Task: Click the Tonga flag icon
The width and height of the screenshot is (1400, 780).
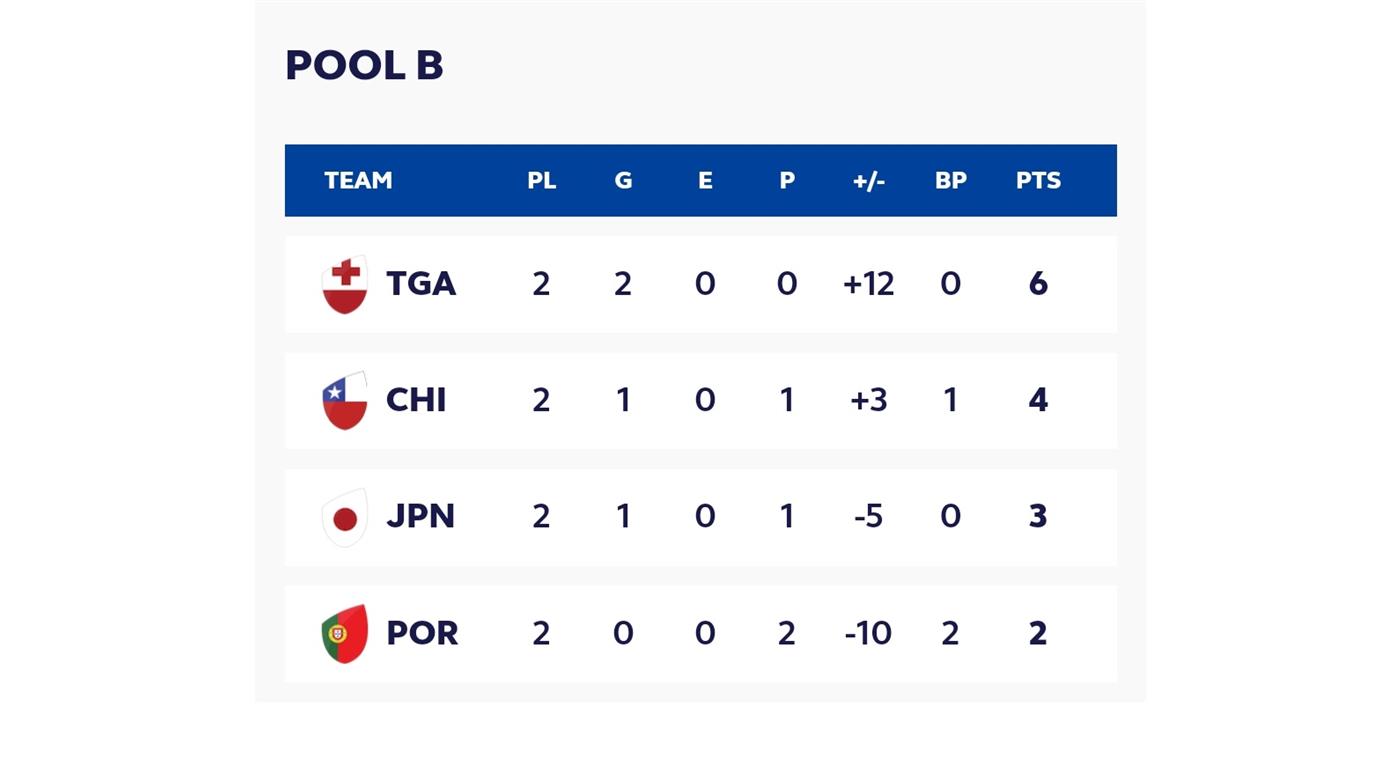Action: coord(345,284)
